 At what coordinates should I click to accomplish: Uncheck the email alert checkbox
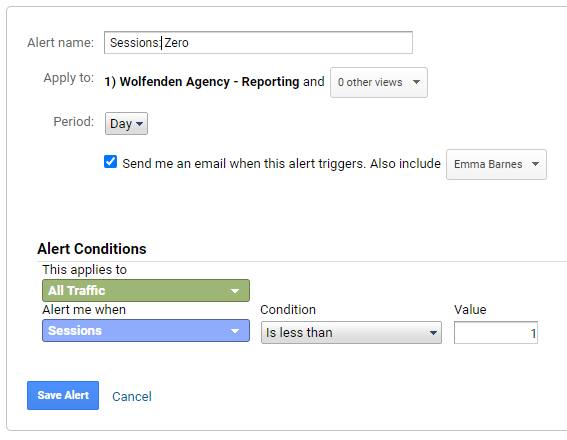(111, 162)
